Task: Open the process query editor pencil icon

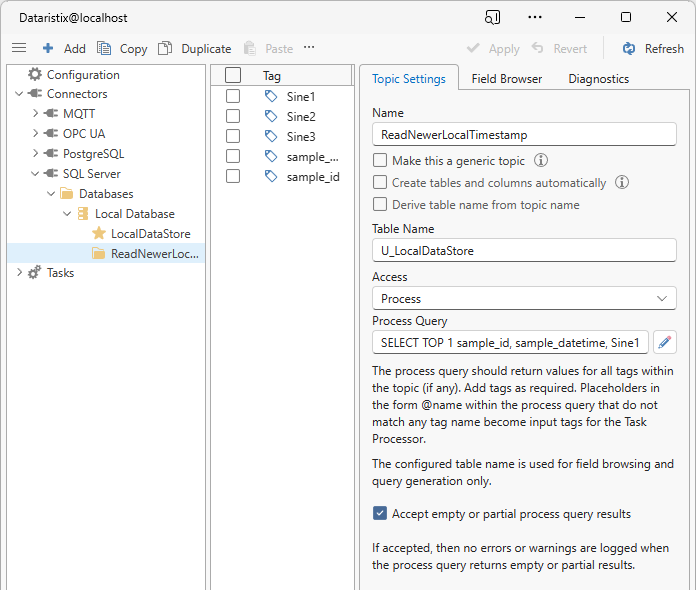Action: point(665,343)
